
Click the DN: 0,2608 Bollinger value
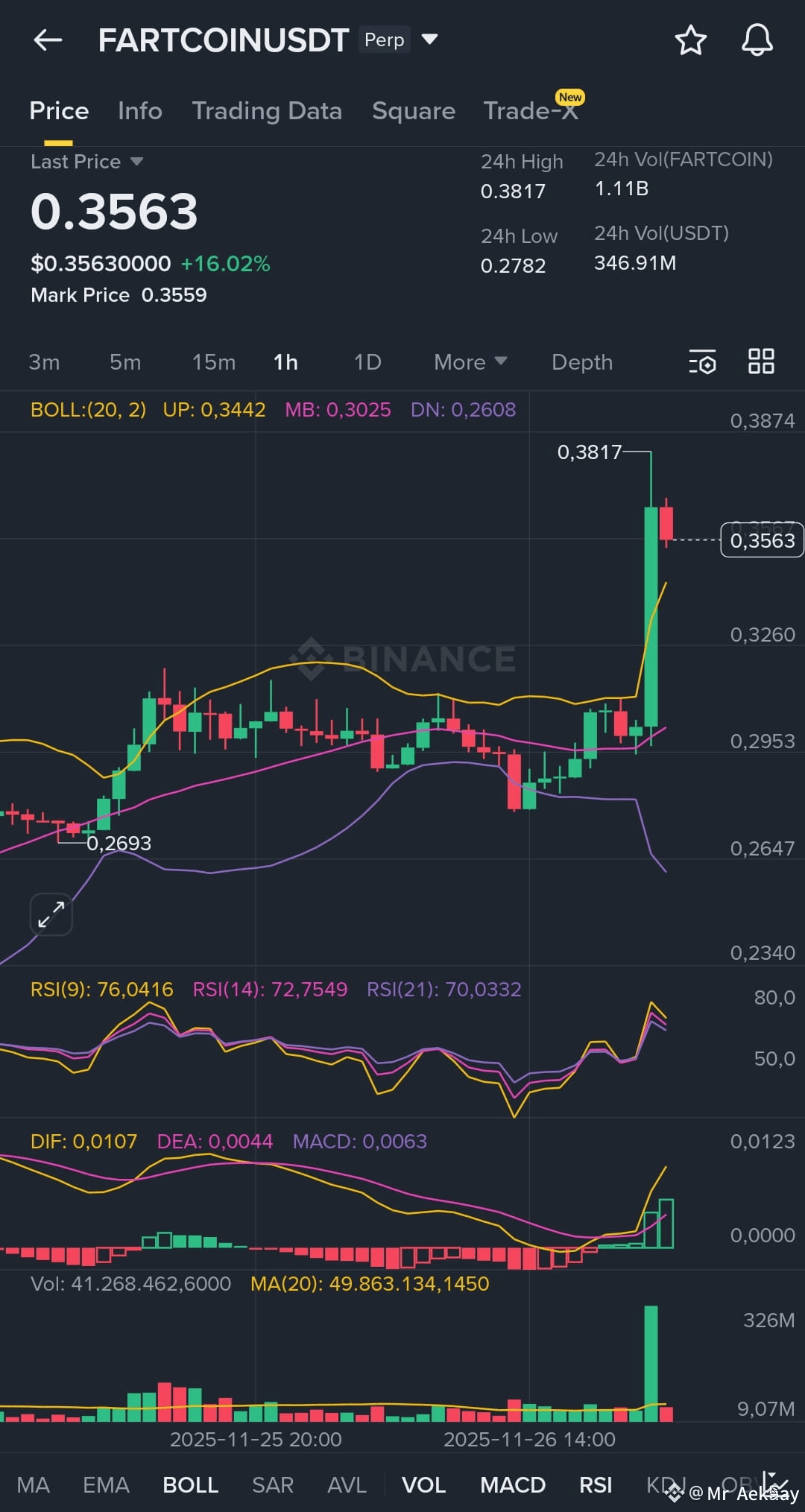(x=463, y=410)
